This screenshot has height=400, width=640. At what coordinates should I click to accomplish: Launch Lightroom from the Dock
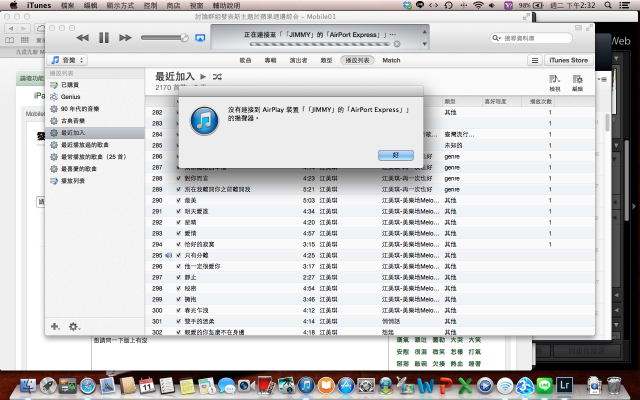coord(564,385)
